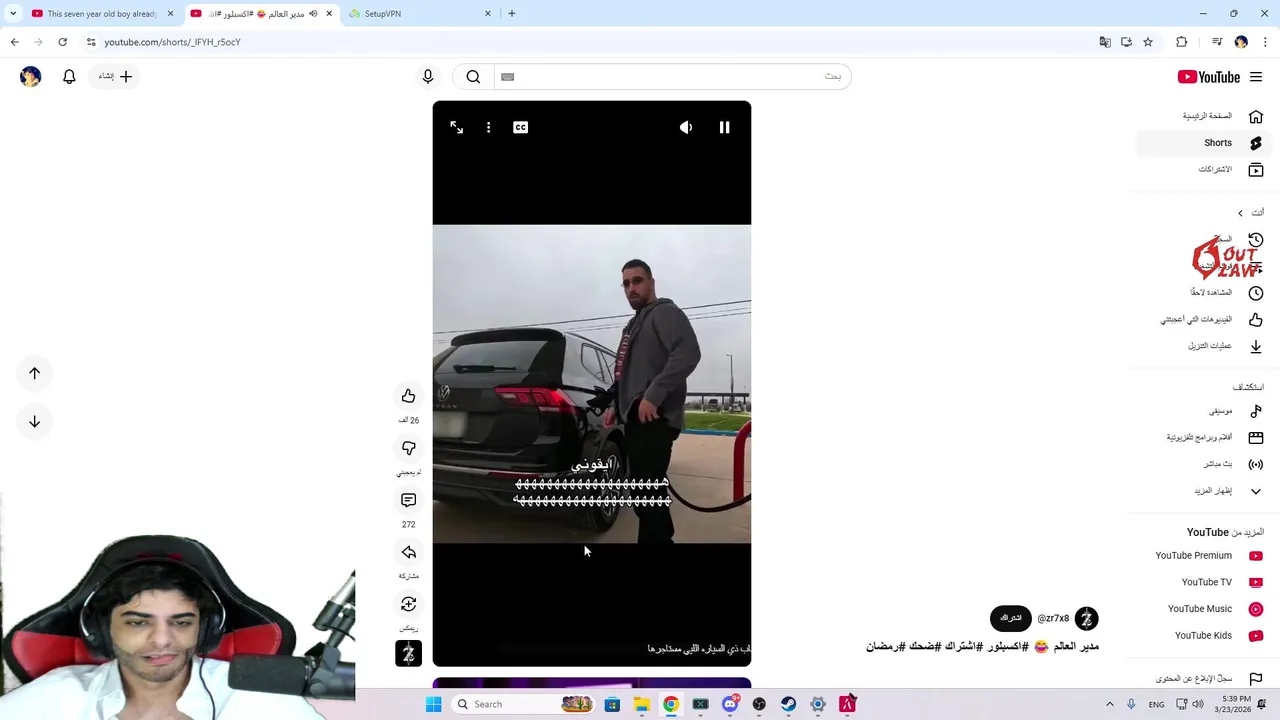Viewport: 1280px width, 720px height.
Task: Open the sound thumbnail under Remix
Action: point(408,653)
